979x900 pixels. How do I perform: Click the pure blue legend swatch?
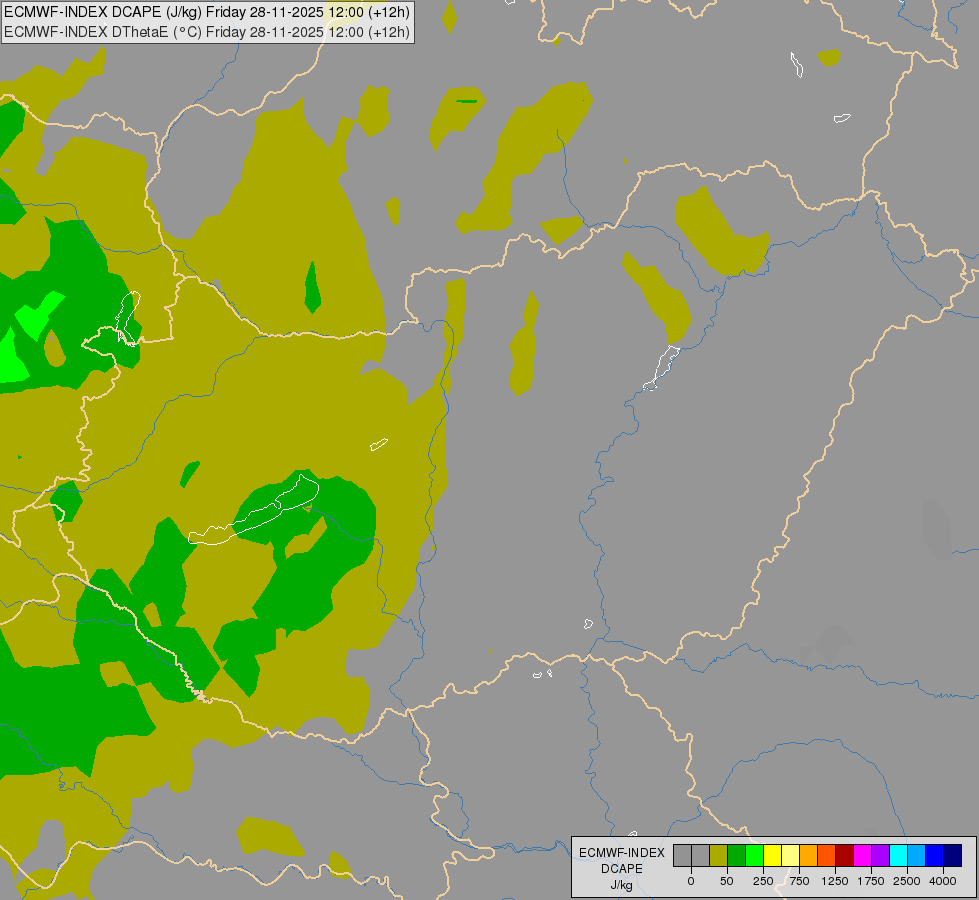click(x=935, y=856)
